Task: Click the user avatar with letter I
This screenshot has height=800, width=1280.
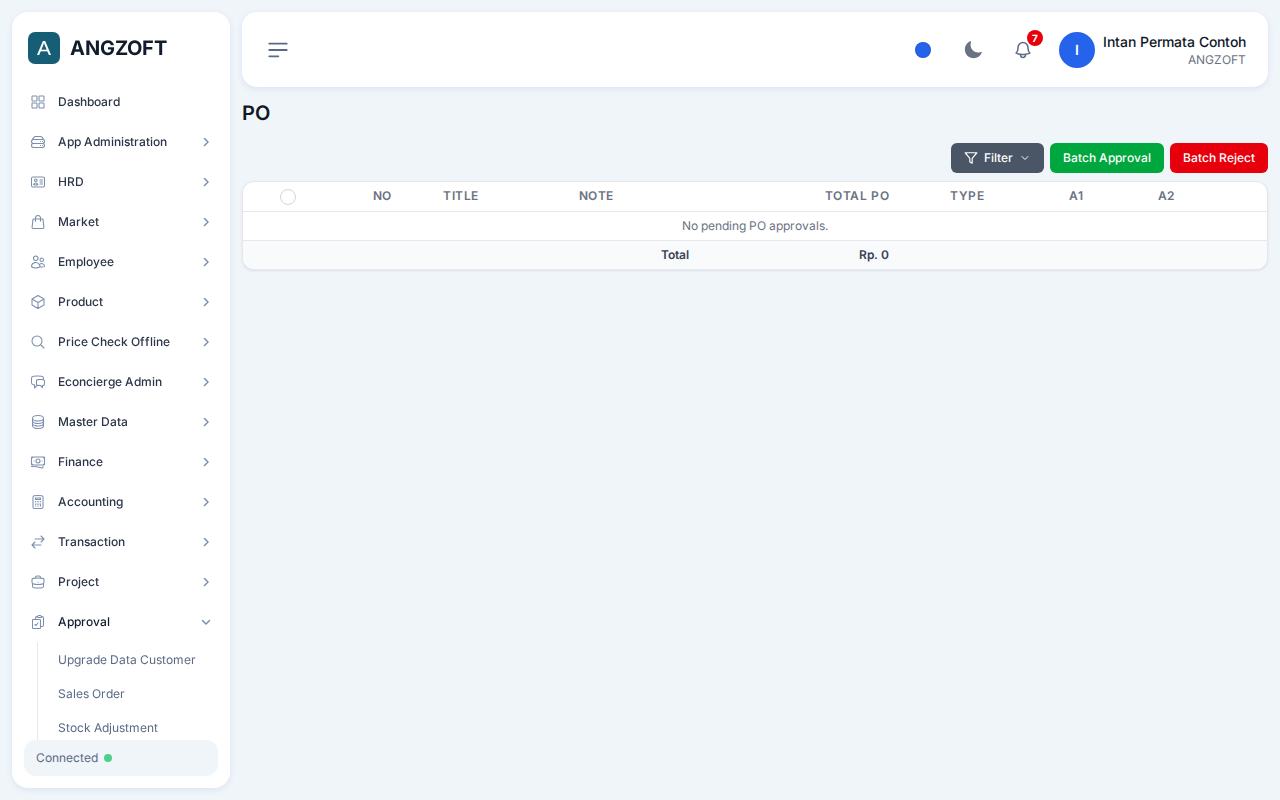Action: coord(1077,50)
